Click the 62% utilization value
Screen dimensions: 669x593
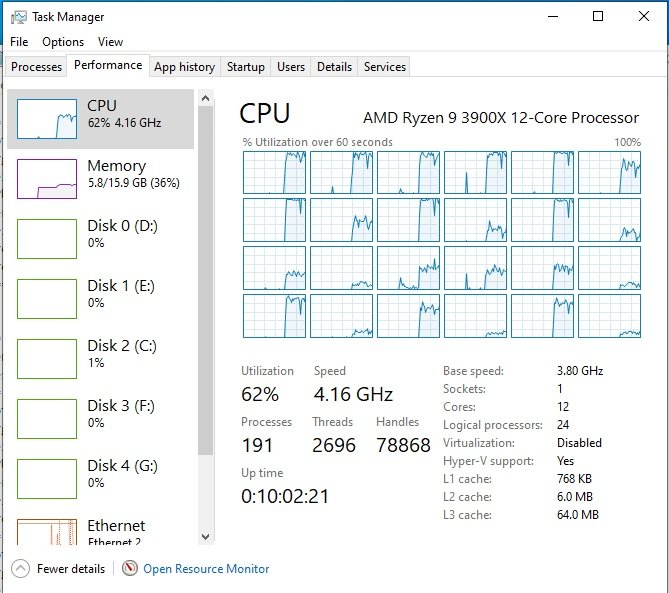[x=260, y=394]
